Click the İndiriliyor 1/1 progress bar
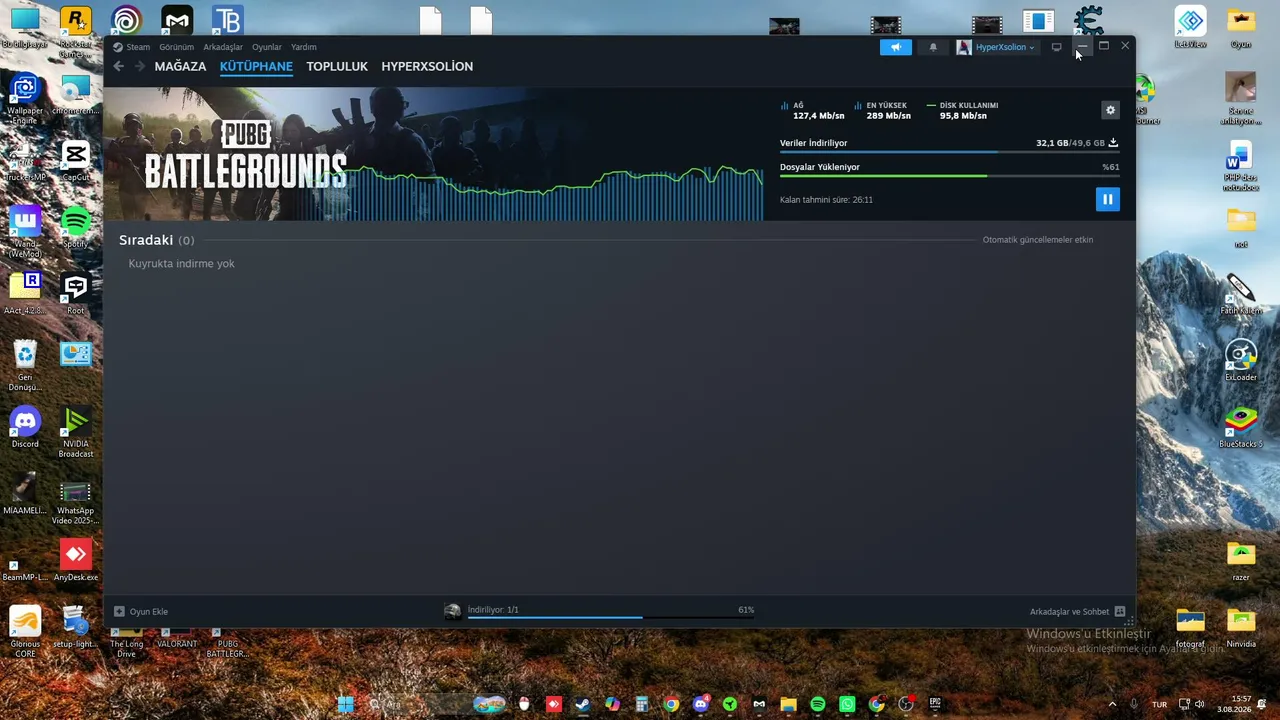Image resolution: width=1280 pixels, height=720 pixels. pyautogui.click(x=611, y=617)
